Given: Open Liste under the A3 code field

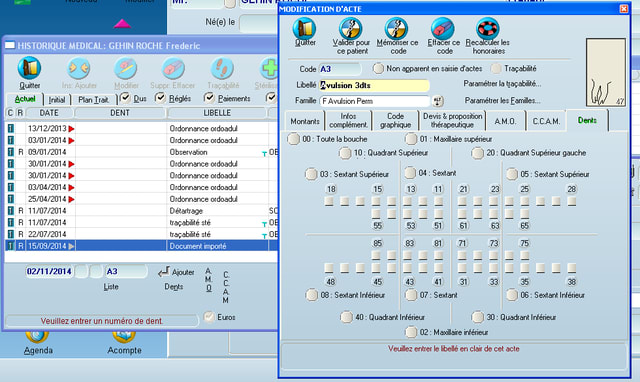Looking at the screenshot, I should pos(111,287).
